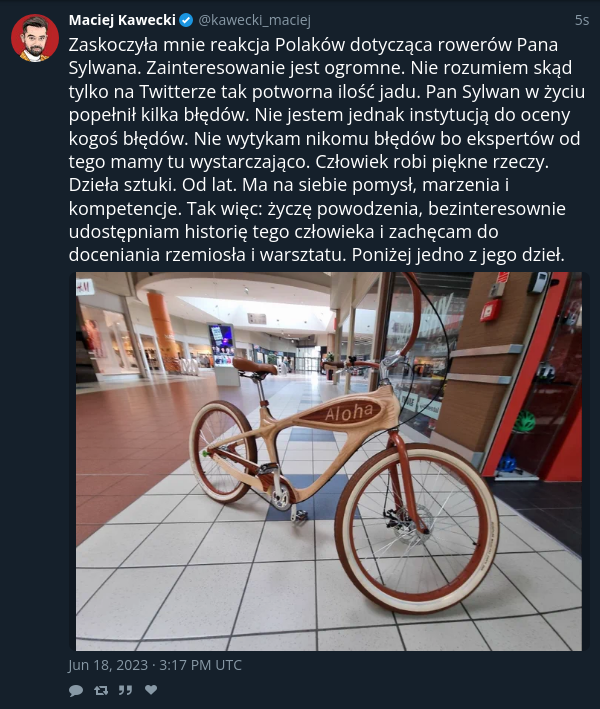Click the bike's front wheel in the photo
The image size is (600, 709).
[416, 528]
